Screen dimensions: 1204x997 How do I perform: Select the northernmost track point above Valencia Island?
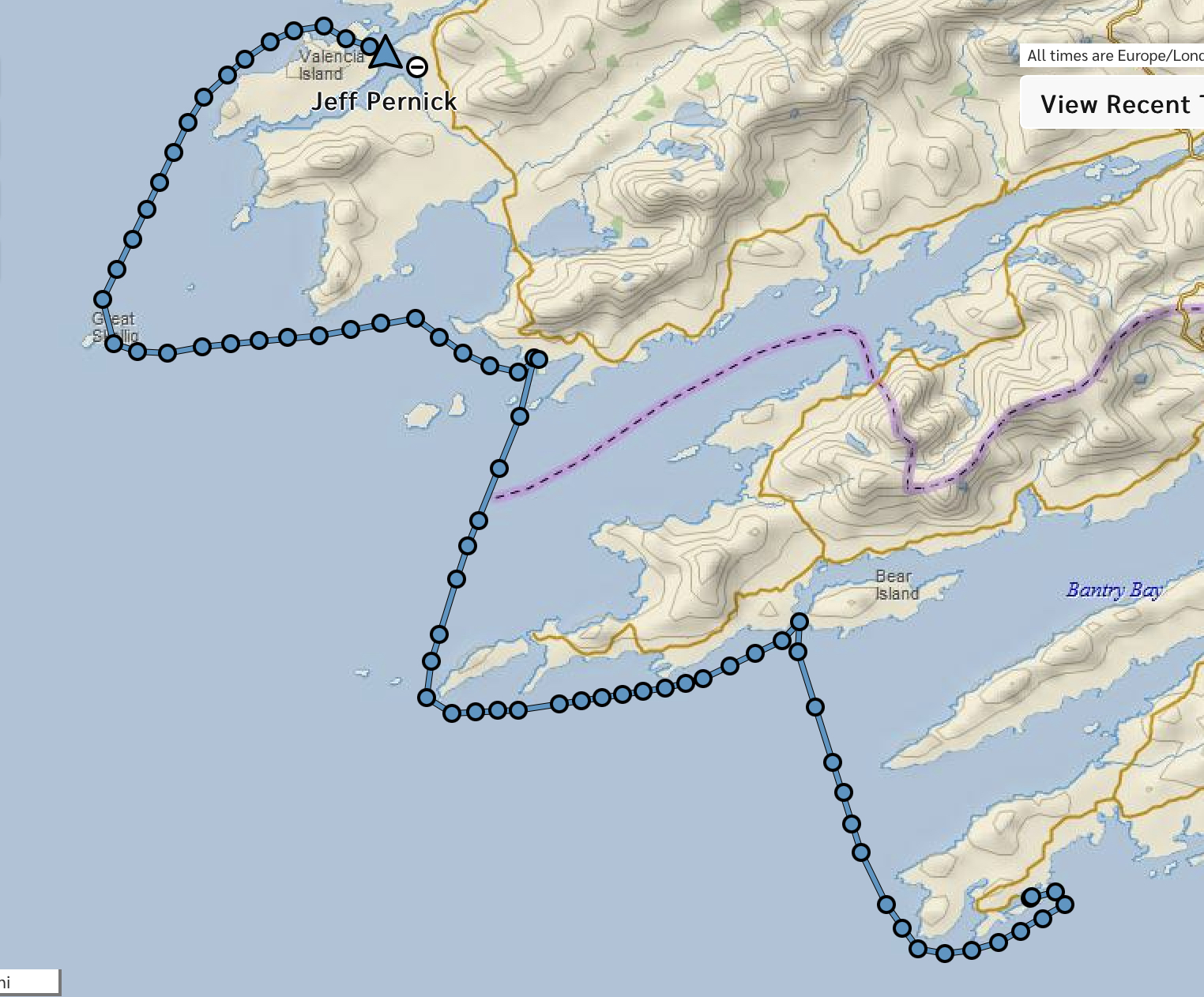click(x=324, y=26)
